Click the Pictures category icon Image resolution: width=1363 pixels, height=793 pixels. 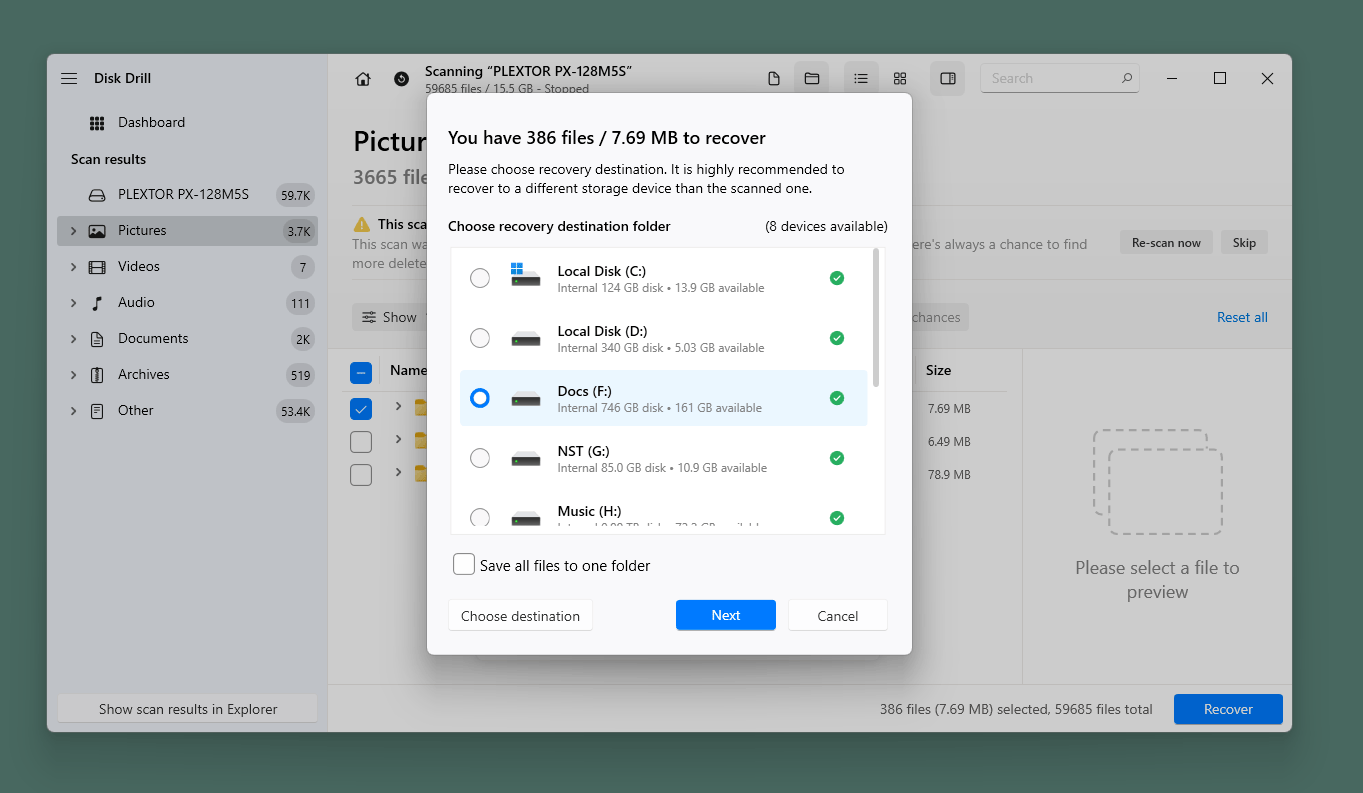pos(97,231)
